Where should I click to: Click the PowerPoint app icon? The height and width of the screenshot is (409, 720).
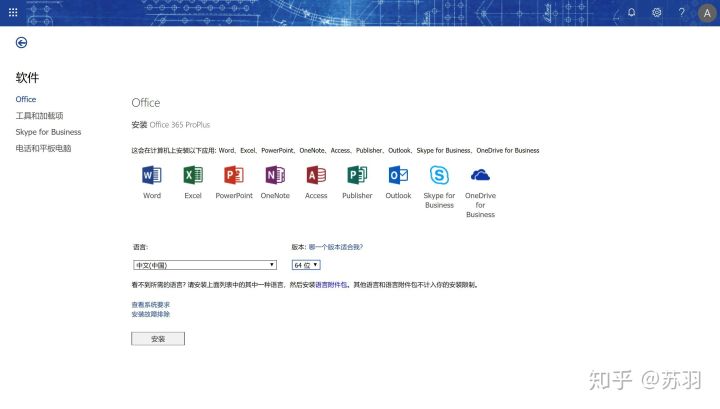point(234,175)
